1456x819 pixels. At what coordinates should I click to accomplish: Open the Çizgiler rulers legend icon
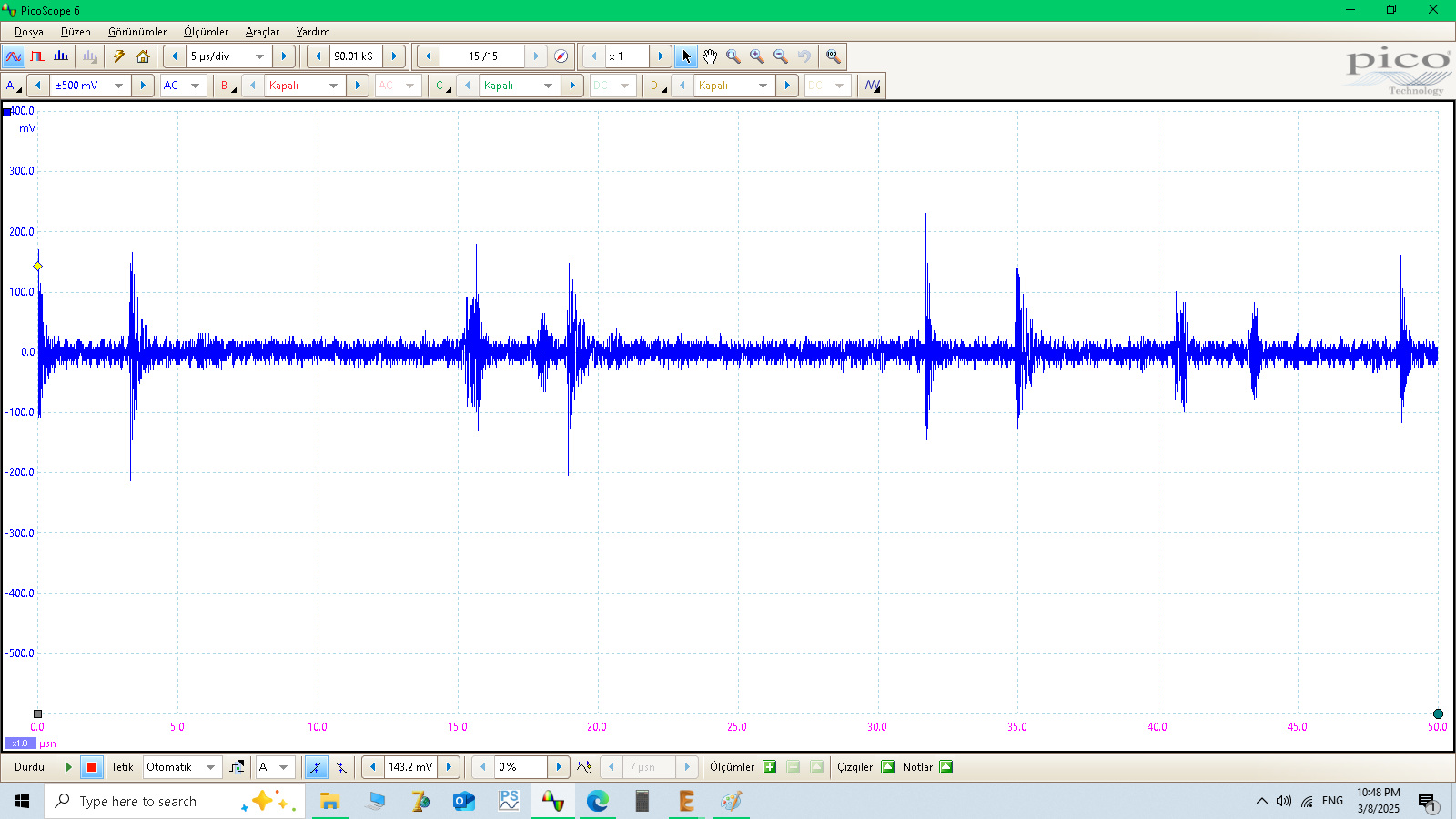tap(888, 767)
